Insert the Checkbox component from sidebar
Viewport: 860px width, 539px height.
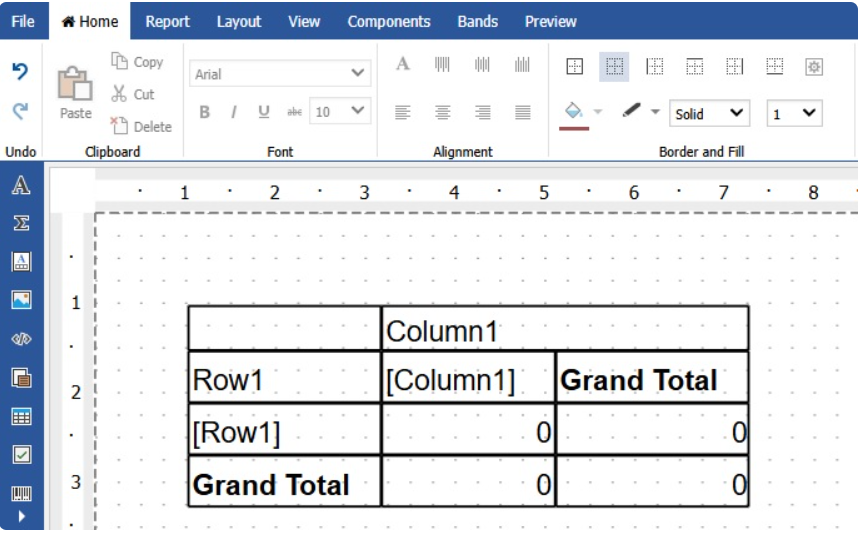tap(21, 454)
